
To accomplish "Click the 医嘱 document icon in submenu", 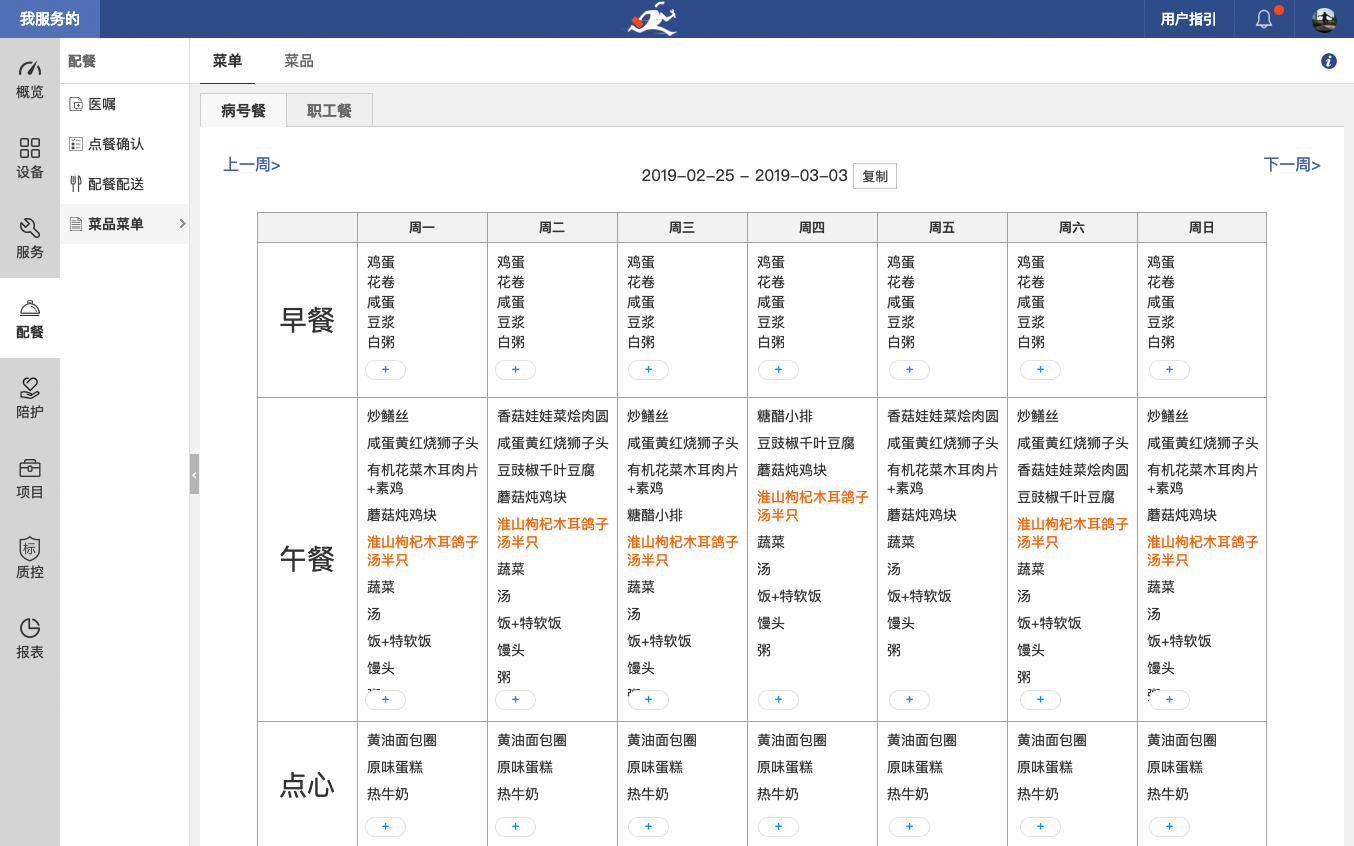I will click(x=75, y=104).
